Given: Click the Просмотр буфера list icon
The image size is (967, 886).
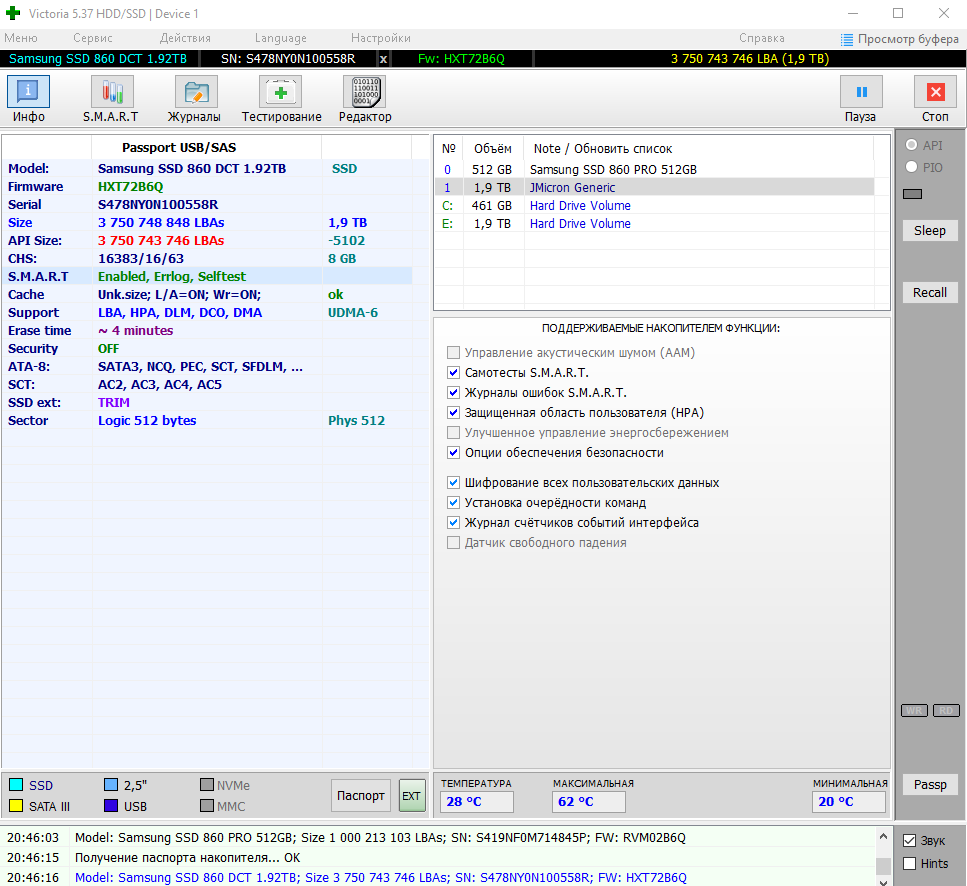Looking at the screenshot, I should click(847, 39).
